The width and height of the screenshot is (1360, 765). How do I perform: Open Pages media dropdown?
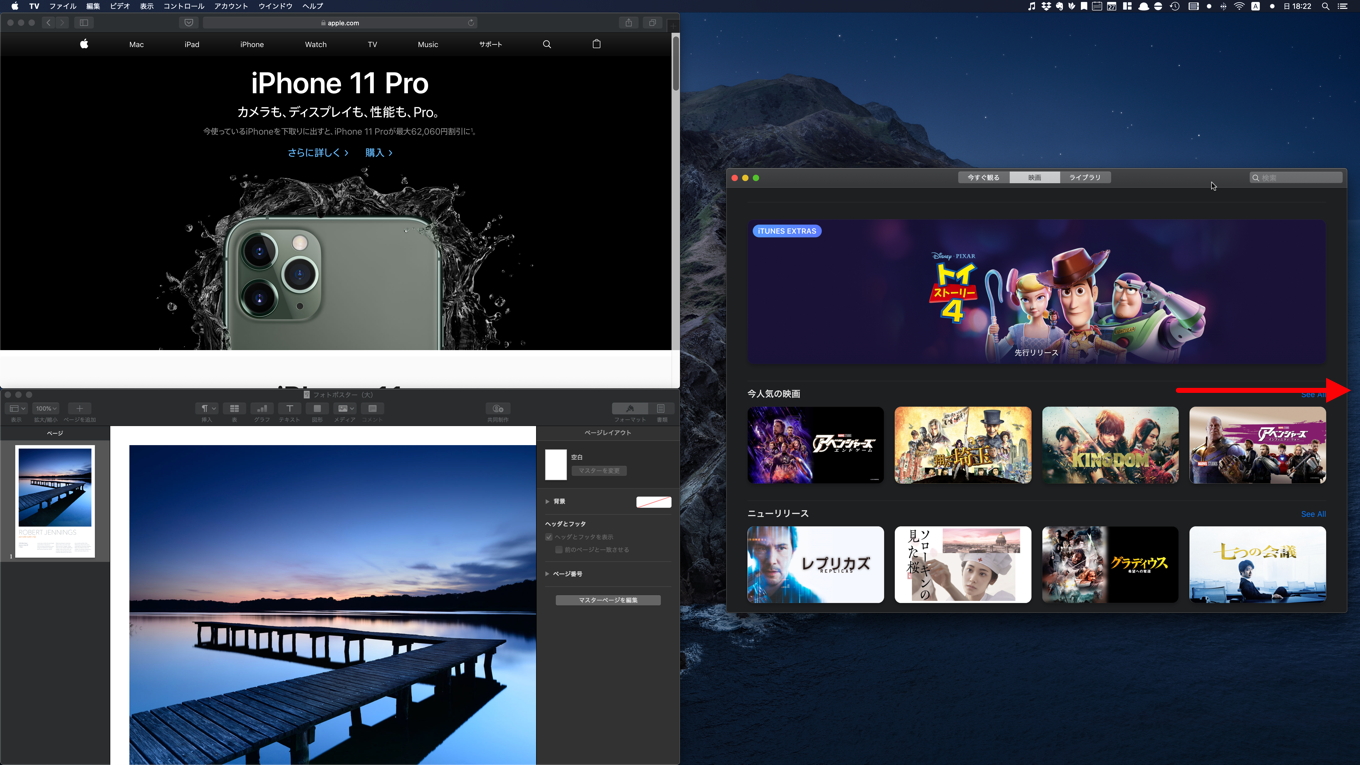pos(344,408)
